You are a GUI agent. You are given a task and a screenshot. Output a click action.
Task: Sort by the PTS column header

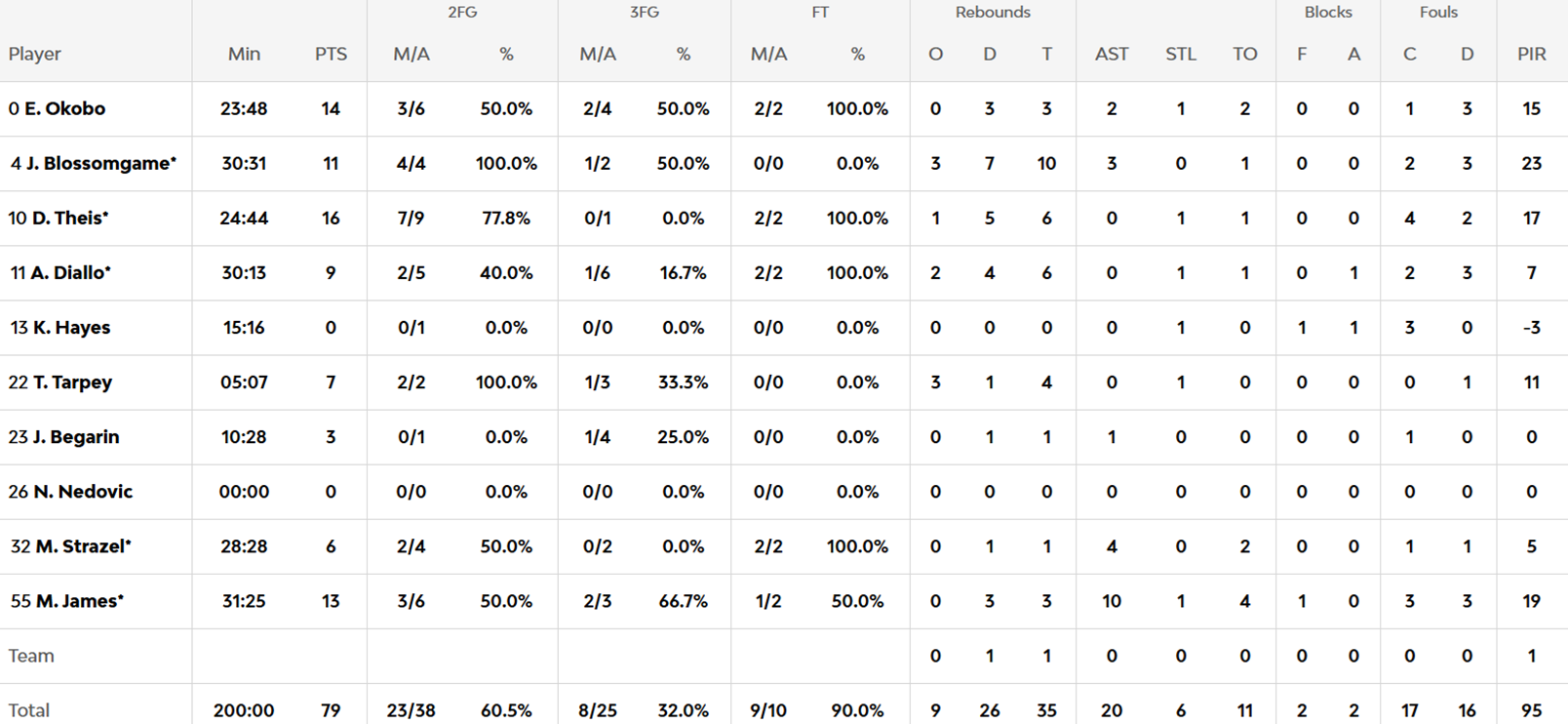331,54
